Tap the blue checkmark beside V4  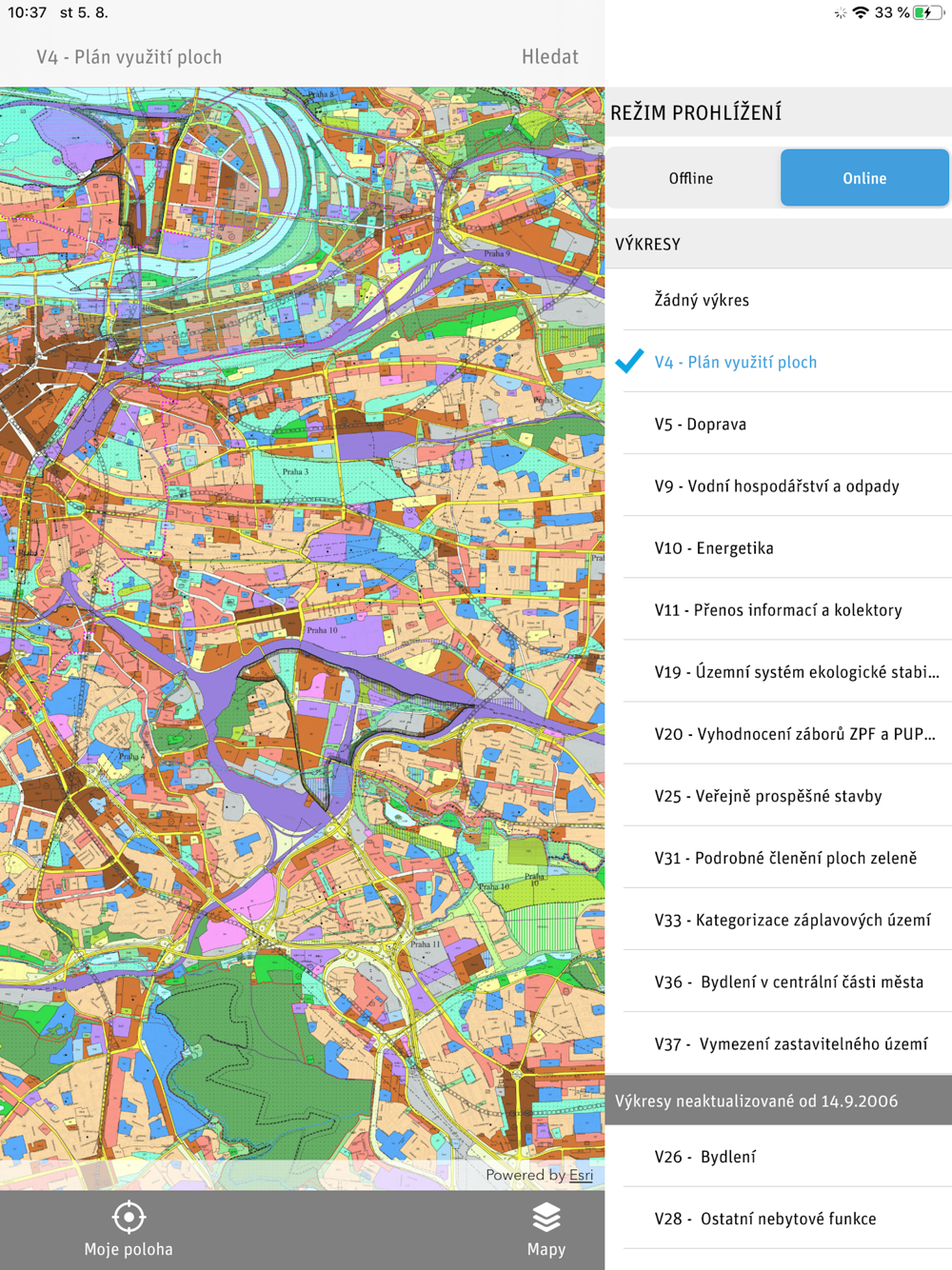coord(629,361)
